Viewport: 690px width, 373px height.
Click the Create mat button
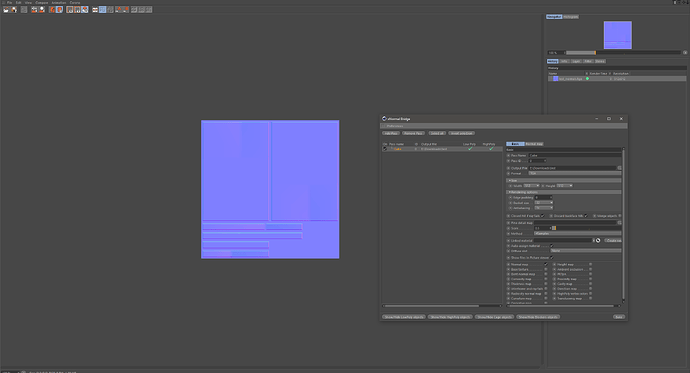pyautogui.click(x=613, y=241)
